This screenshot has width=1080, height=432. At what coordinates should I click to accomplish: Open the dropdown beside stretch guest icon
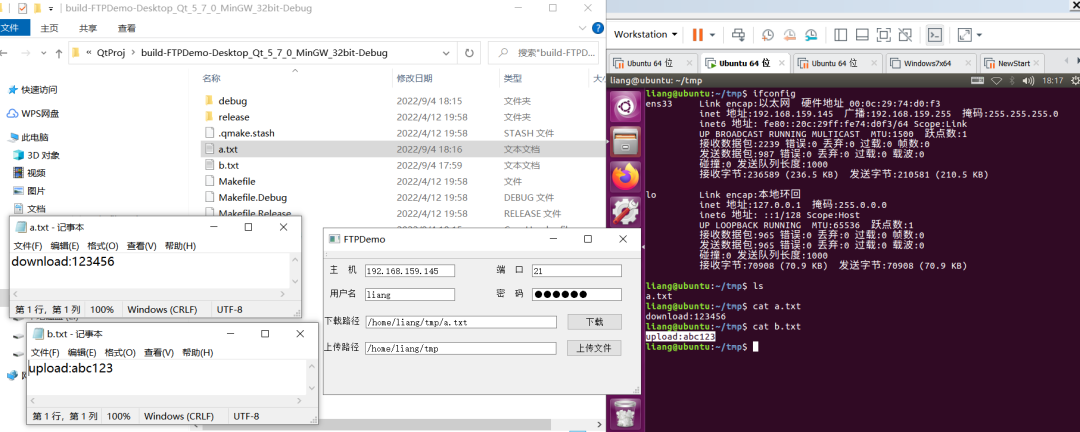(x=979, y=34)
